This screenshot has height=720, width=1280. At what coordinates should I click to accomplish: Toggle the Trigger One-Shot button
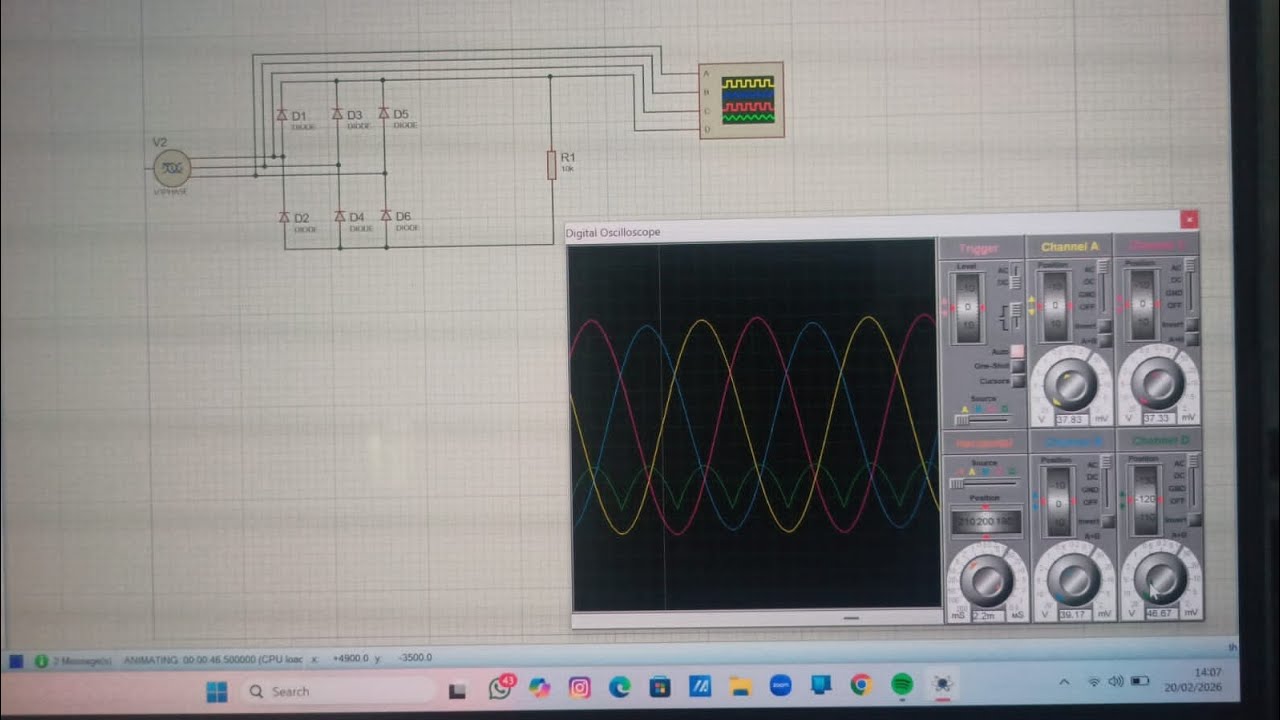(x=1018, y=365)
